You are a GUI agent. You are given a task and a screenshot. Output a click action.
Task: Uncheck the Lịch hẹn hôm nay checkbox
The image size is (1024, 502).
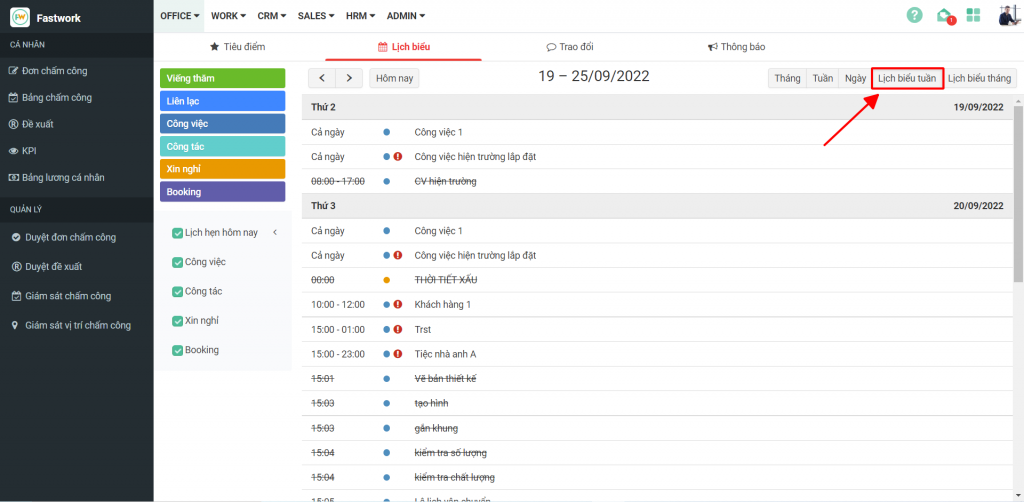[x=178, y=233]
